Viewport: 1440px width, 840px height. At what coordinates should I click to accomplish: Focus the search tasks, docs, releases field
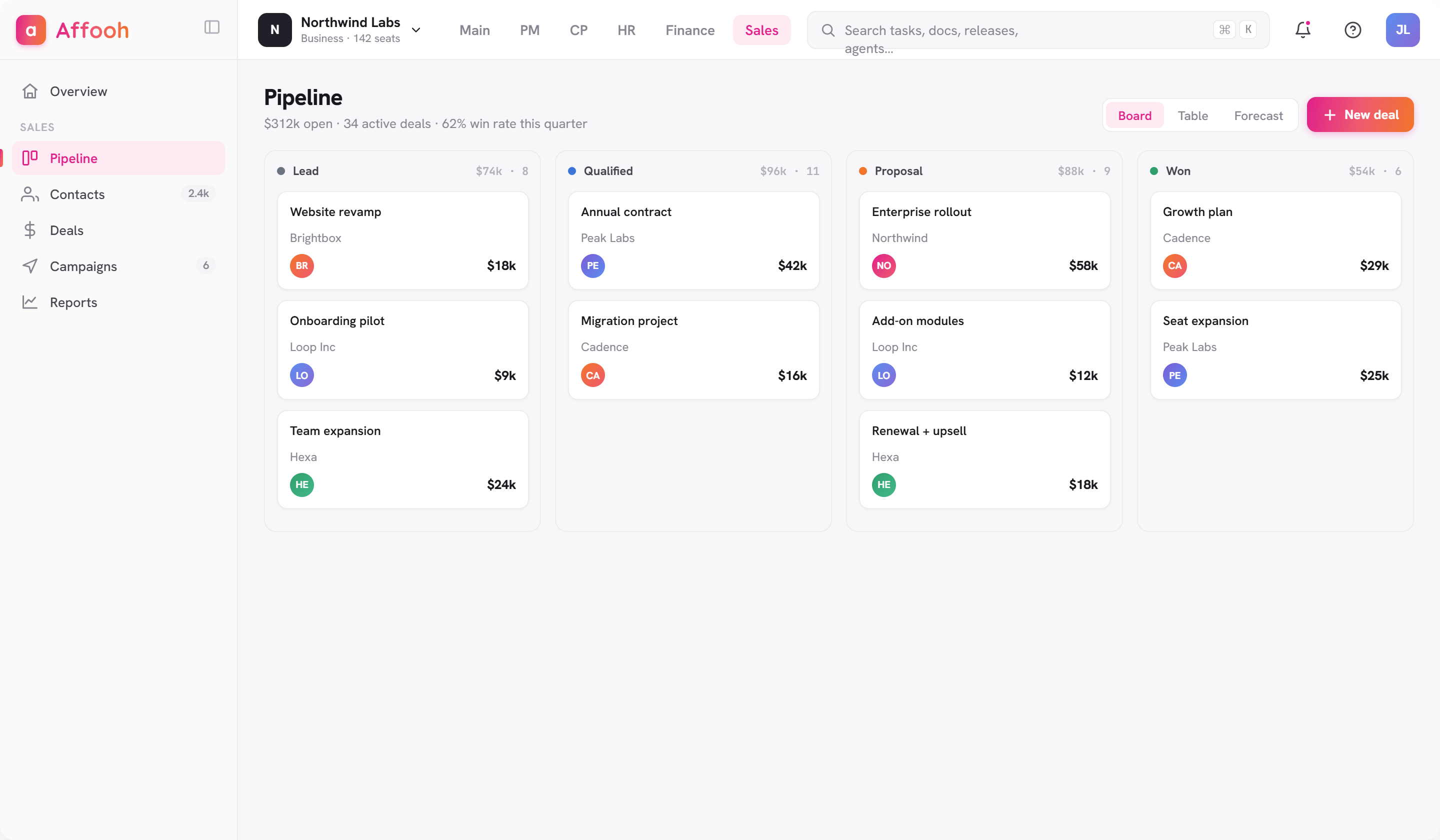pyautogui.click(x=1037, y=30)
